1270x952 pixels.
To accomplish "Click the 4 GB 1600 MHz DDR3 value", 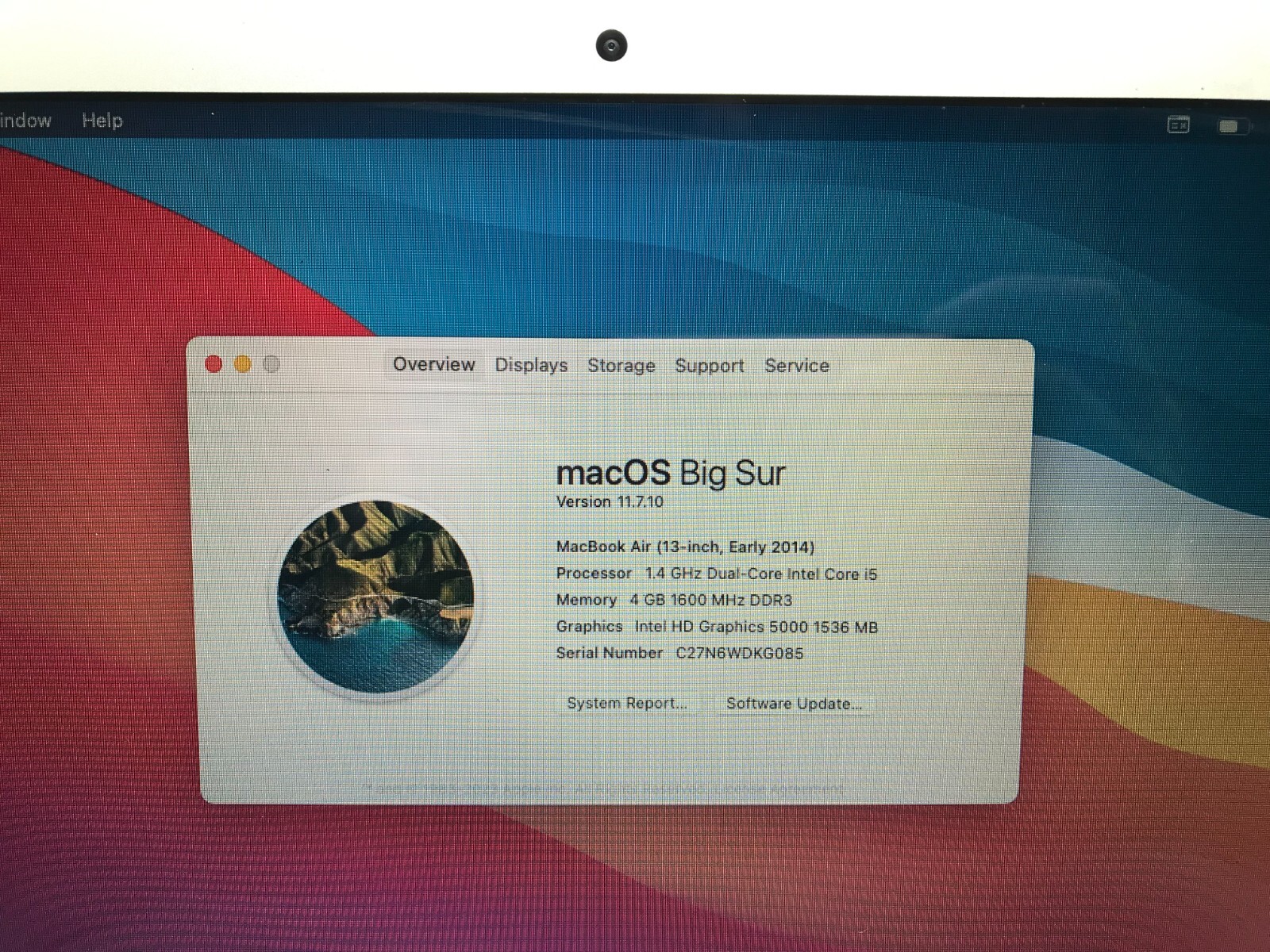I will [711, 600].
